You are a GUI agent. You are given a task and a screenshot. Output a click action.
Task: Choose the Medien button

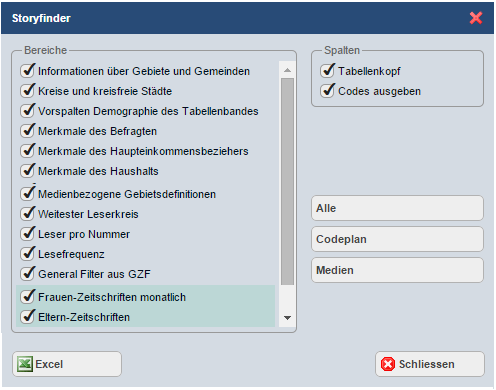[x=397, y=270]
